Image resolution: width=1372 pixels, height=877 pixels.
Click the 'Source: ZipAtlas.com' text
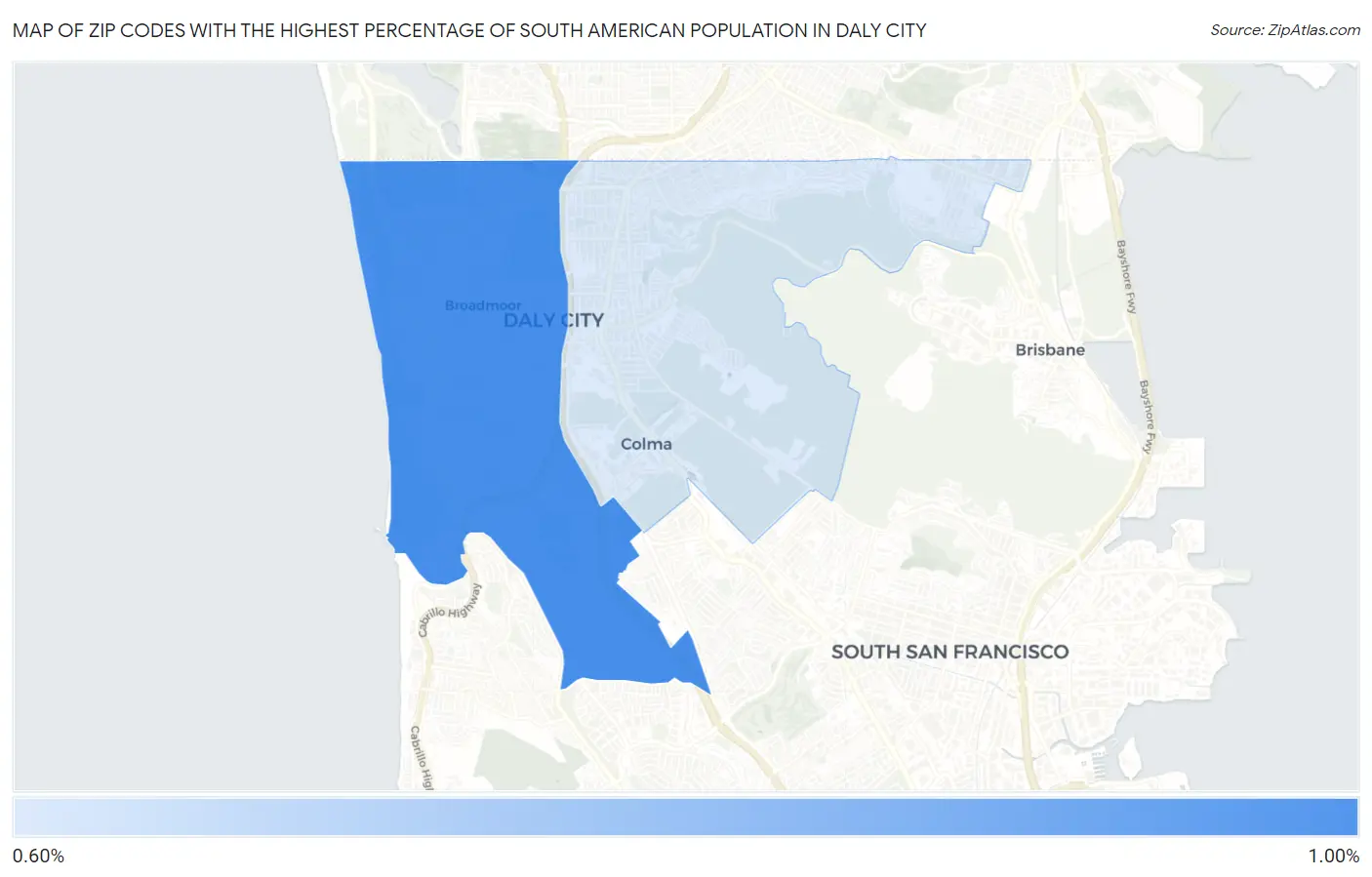[x=1285, y=30]
